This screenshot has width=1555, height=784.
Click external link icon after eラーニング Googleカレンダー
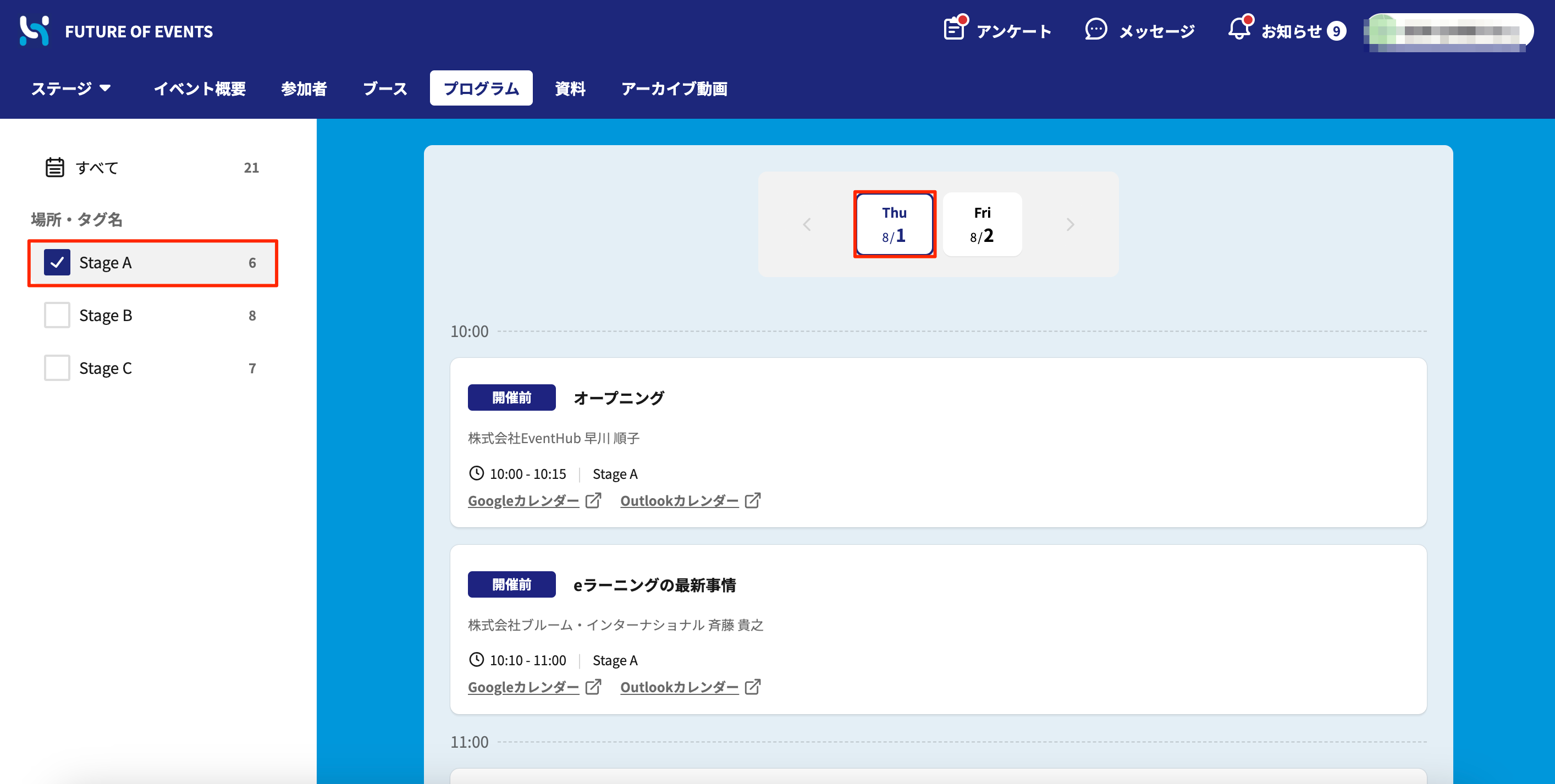click(593, 687)
